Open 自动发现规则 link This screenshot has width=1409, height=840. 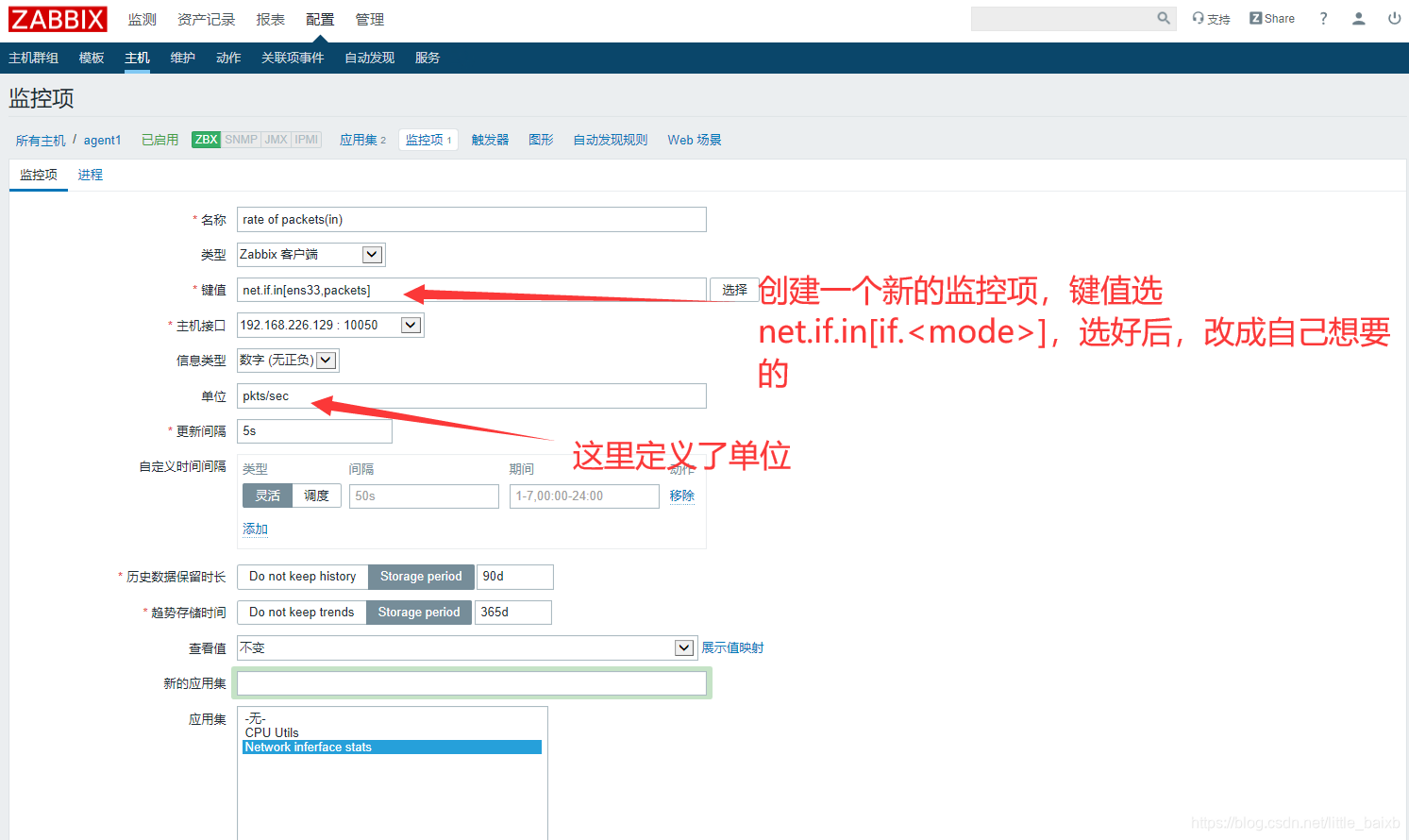tap(611, 141)
